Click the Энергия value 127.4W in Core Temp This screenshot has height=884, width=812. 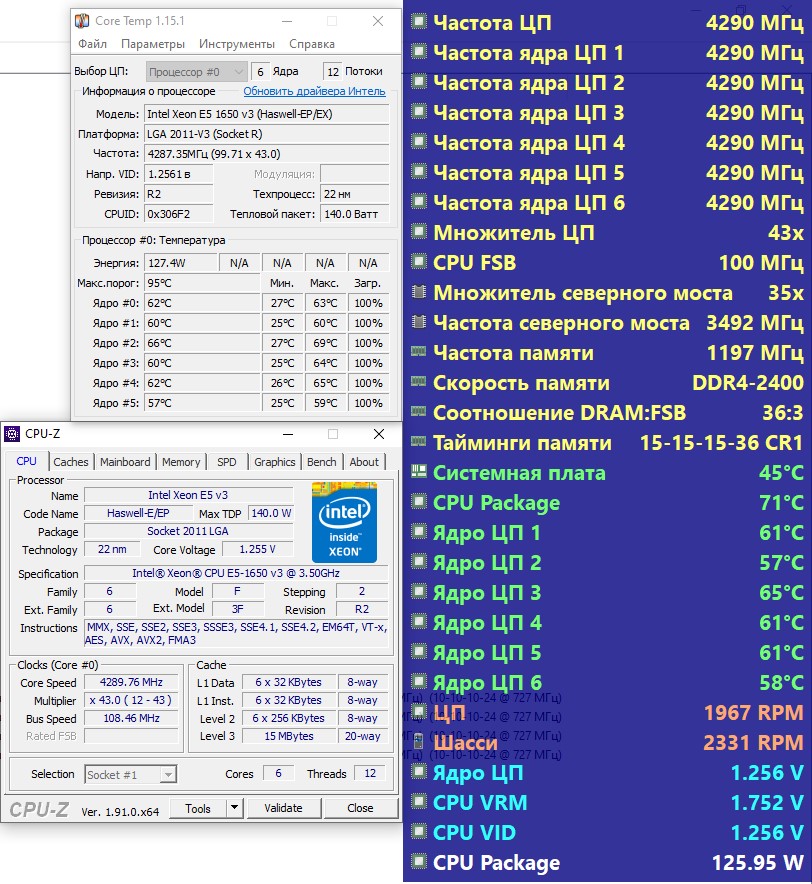pyautogui.click(x=181, y=263)
